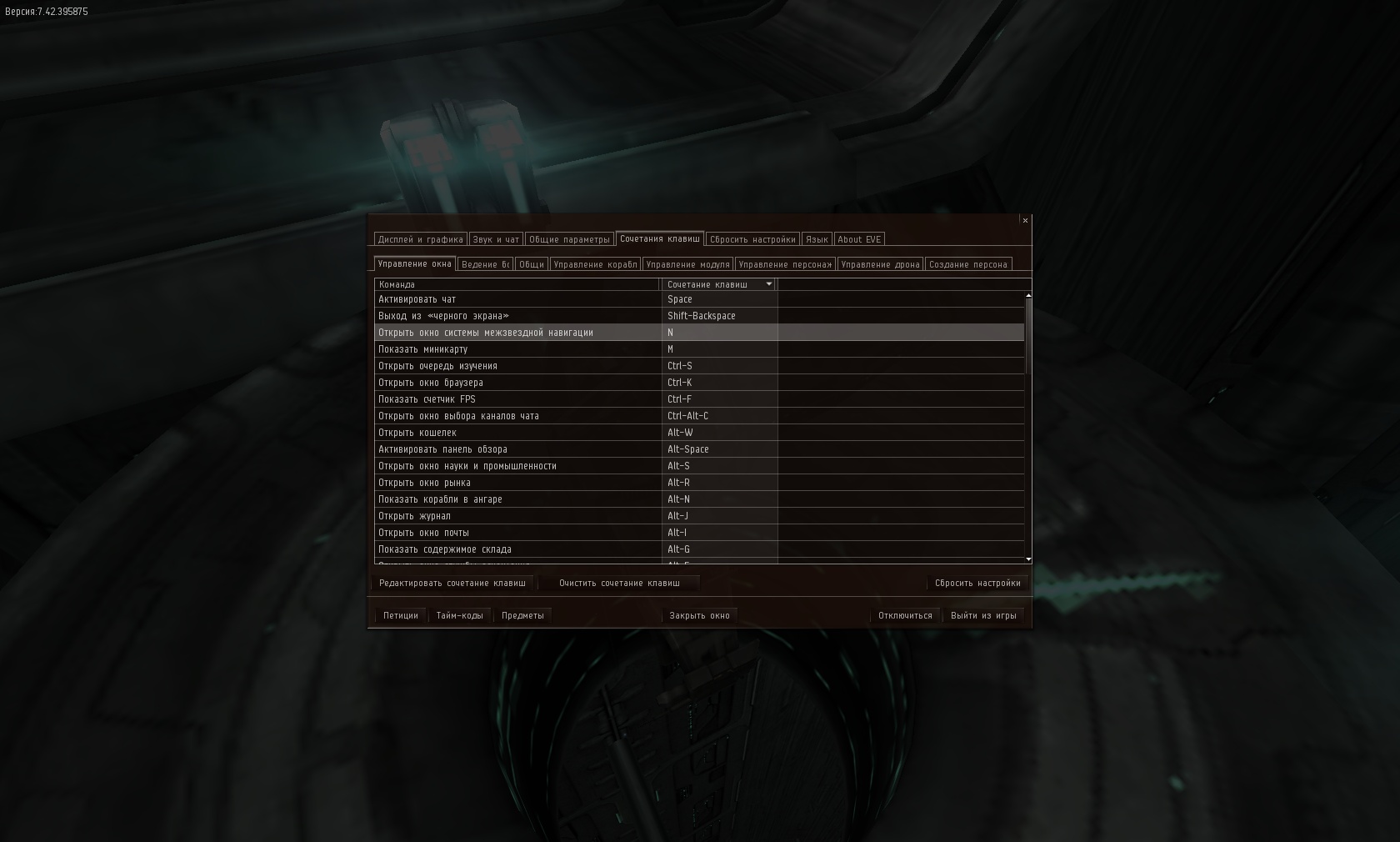Switch to the About EVE tab
The width and height of the screenshot is (1400, 842).
(x=859, y=239)
